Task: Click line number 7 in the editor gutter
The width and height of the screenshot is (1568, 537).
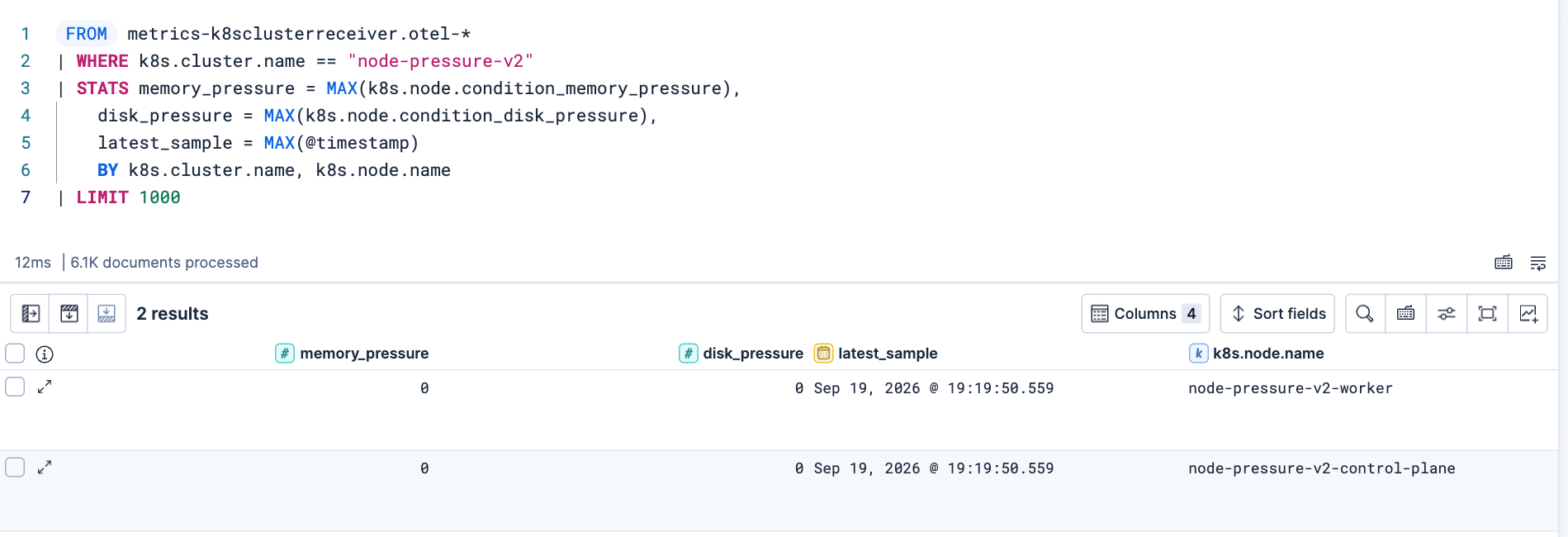Action: pyautogui.click(x=26, y=197)
